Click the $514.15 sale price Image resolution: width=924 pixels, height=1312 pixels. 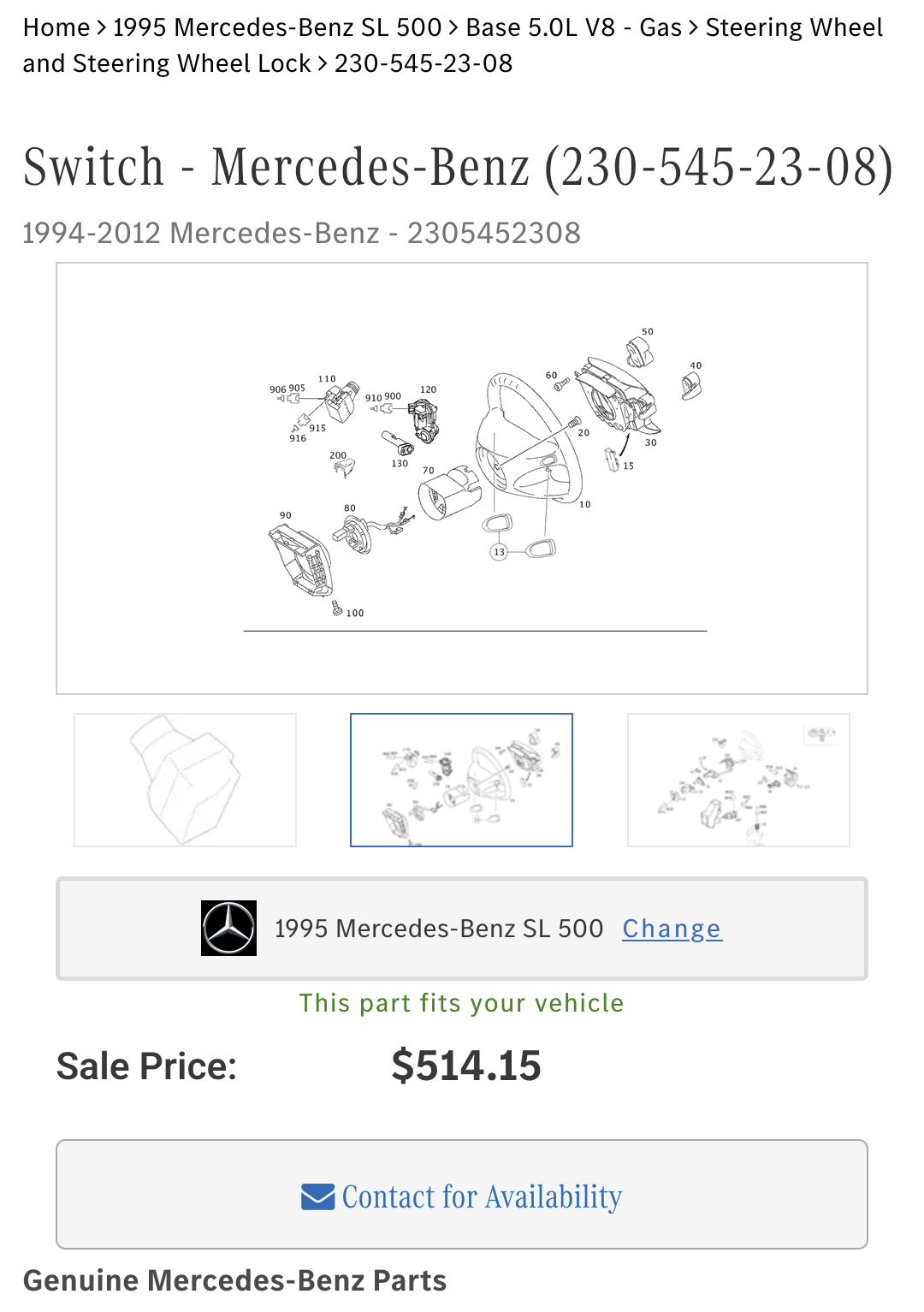[466, 1066]
